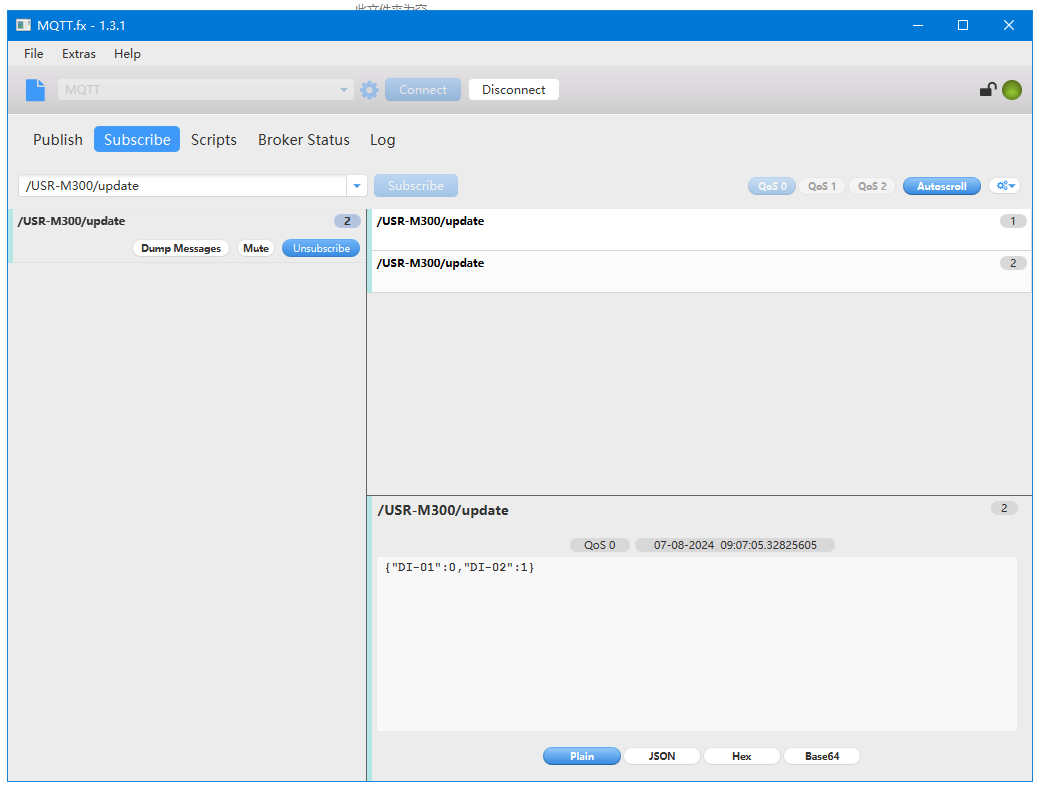This screenshot has width=1037, height=793.
Task: Mute the /USR-M300/update subscription
Action: tap(256, 248)
